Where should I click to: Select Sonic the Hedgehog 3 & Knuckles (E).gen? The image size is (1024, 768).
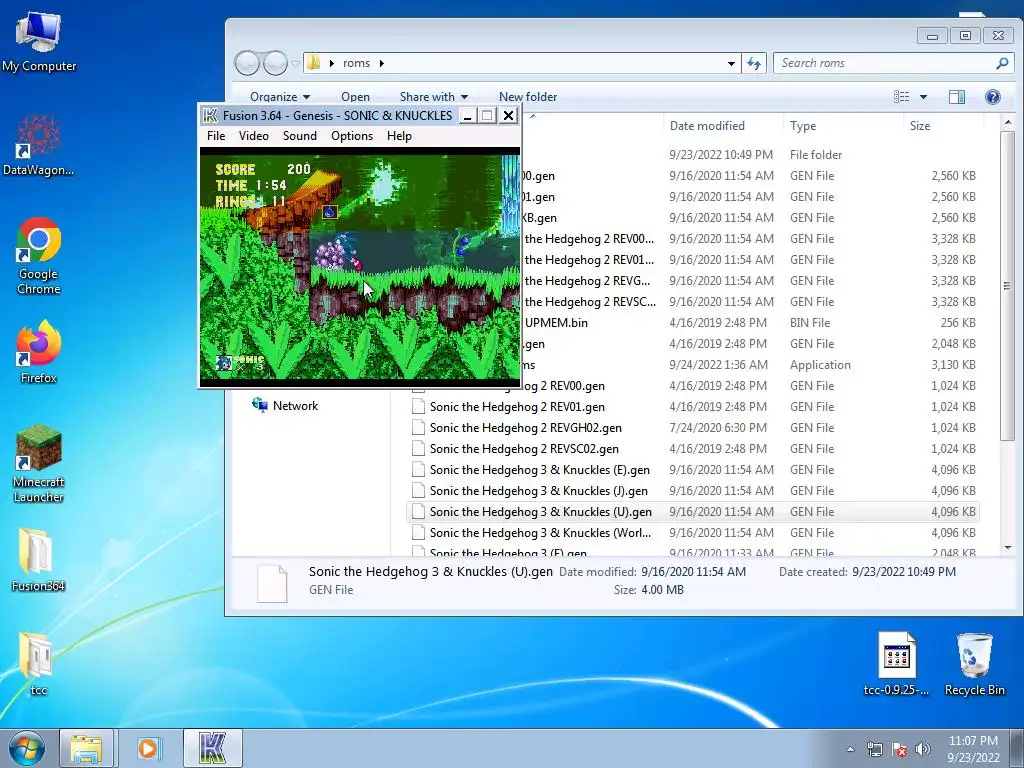click(694, 470)
